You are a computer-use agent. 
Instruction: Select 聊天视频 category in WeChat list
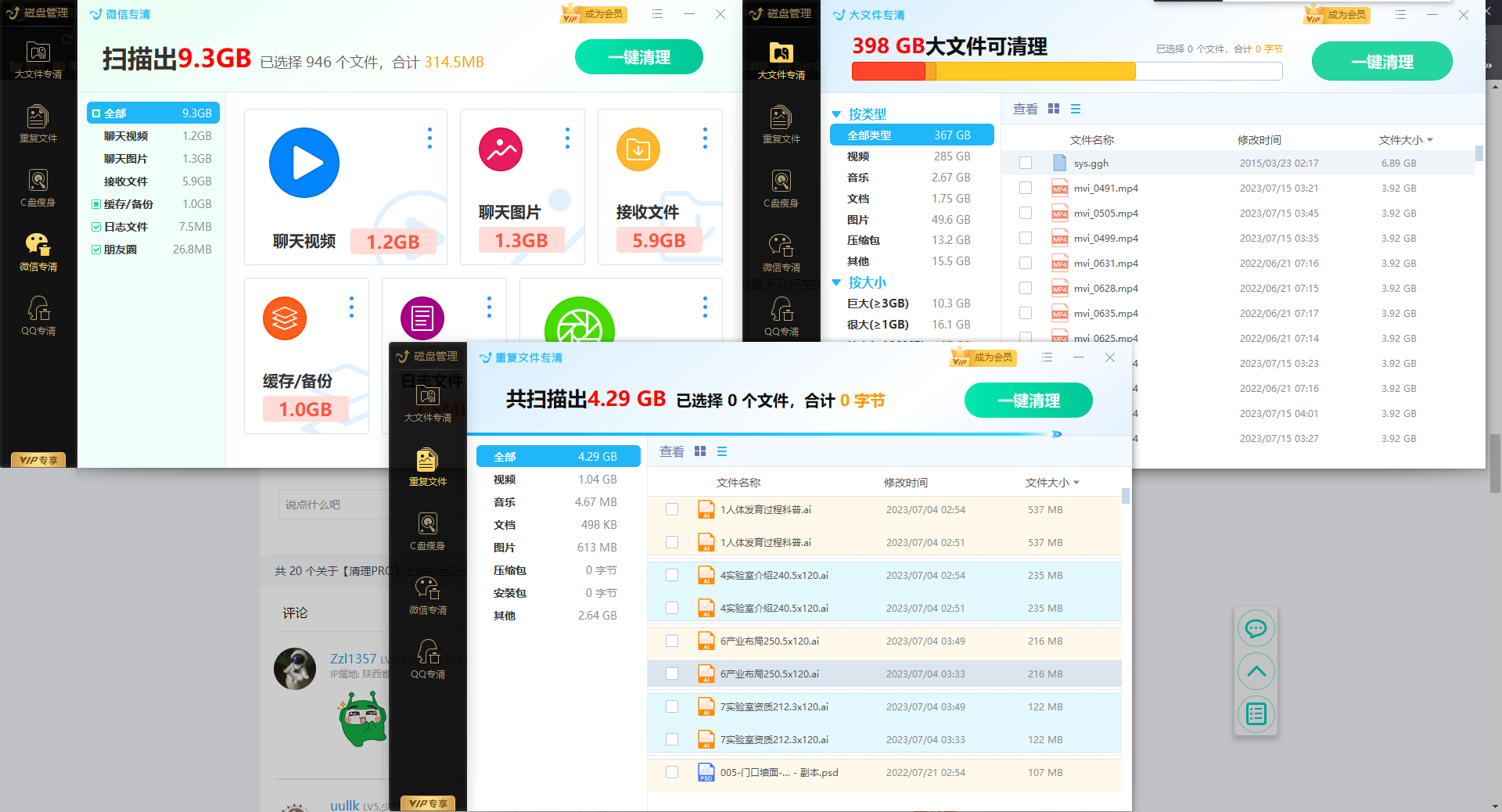pos(153,136)
